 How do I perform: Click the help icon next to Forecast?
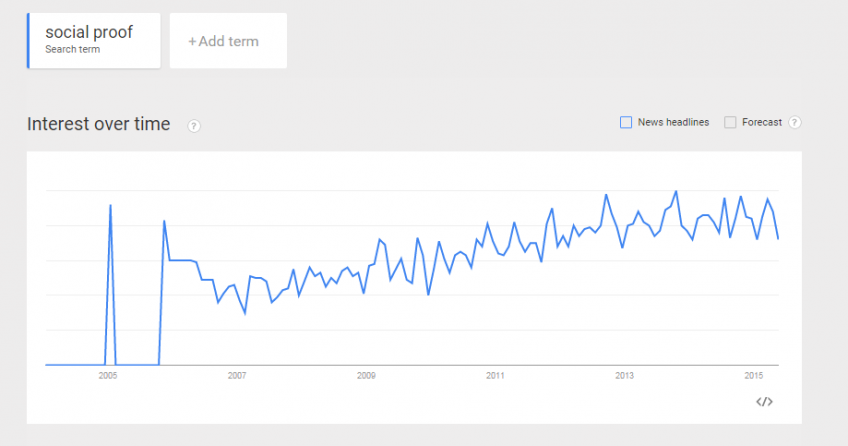pyautogui.click(x=795, y=123)
